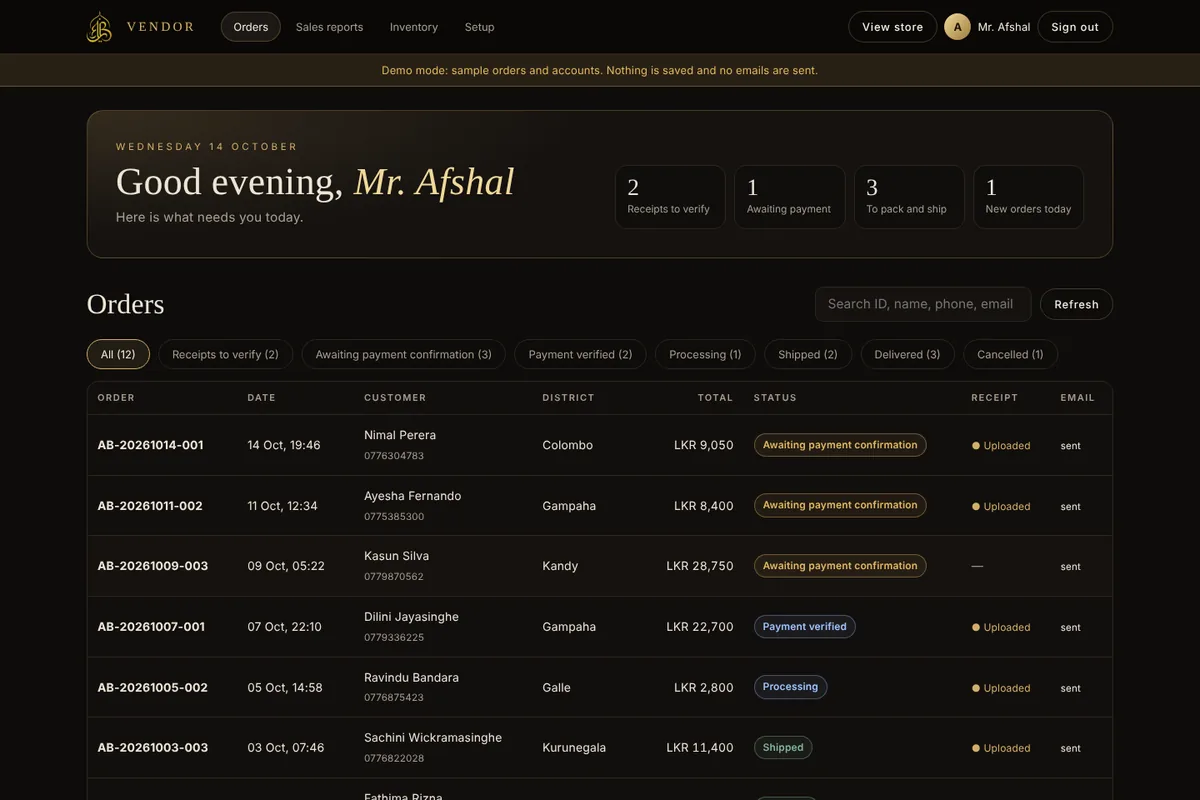Viewport: 1200px width, 800px height.
Task: Open Sales reports in the navigation
Action: point(329,27)
